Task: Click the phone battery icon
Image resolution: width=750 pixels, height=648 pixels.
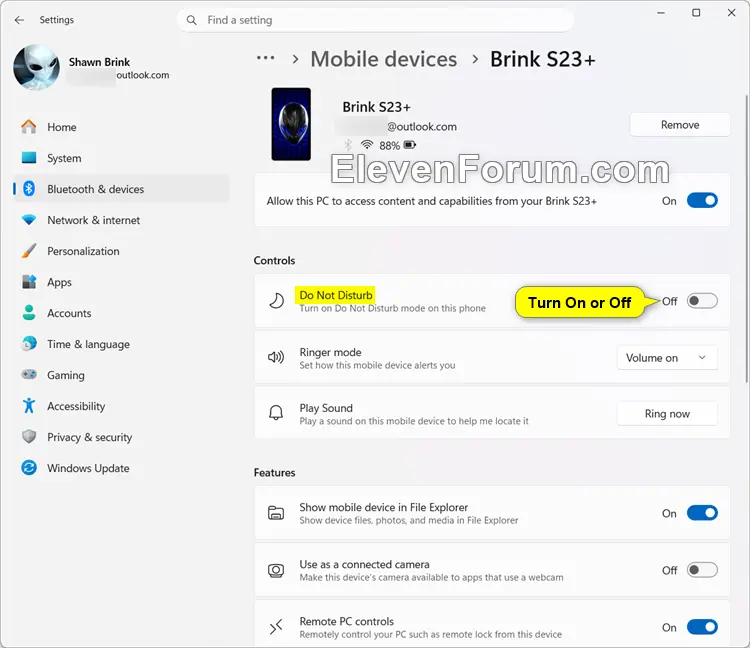Action: (x=410, y=145)
